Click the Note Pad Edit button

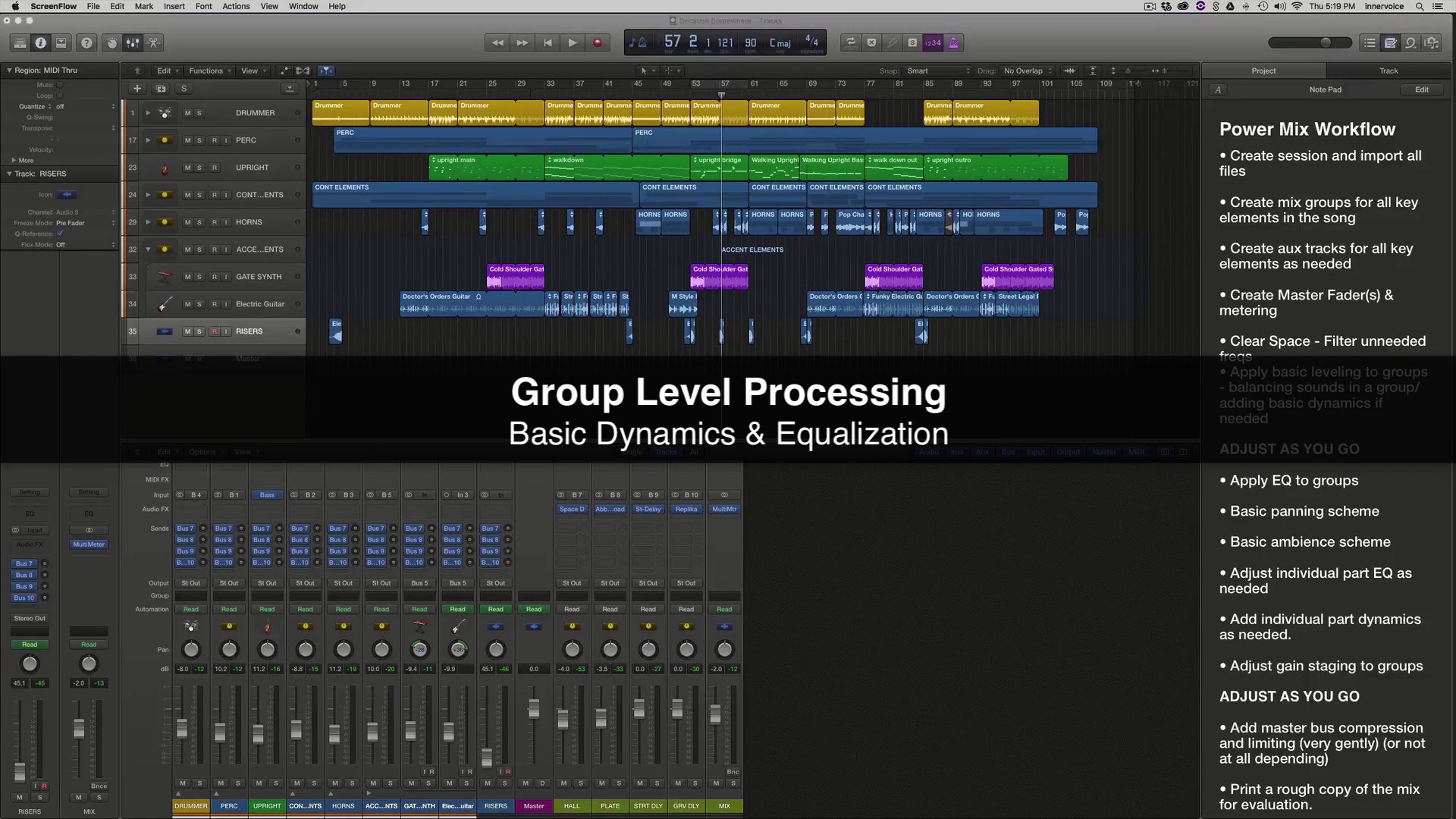(1422, 89)
